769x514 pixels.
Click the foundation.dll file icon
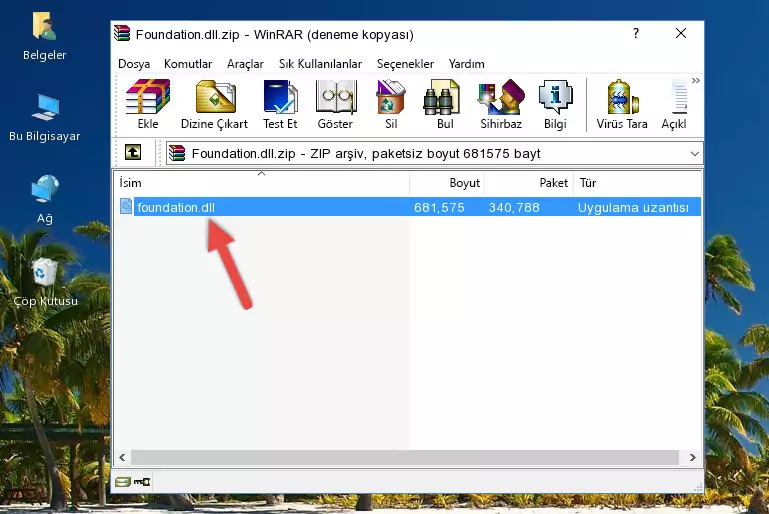[x=126, y=206]
